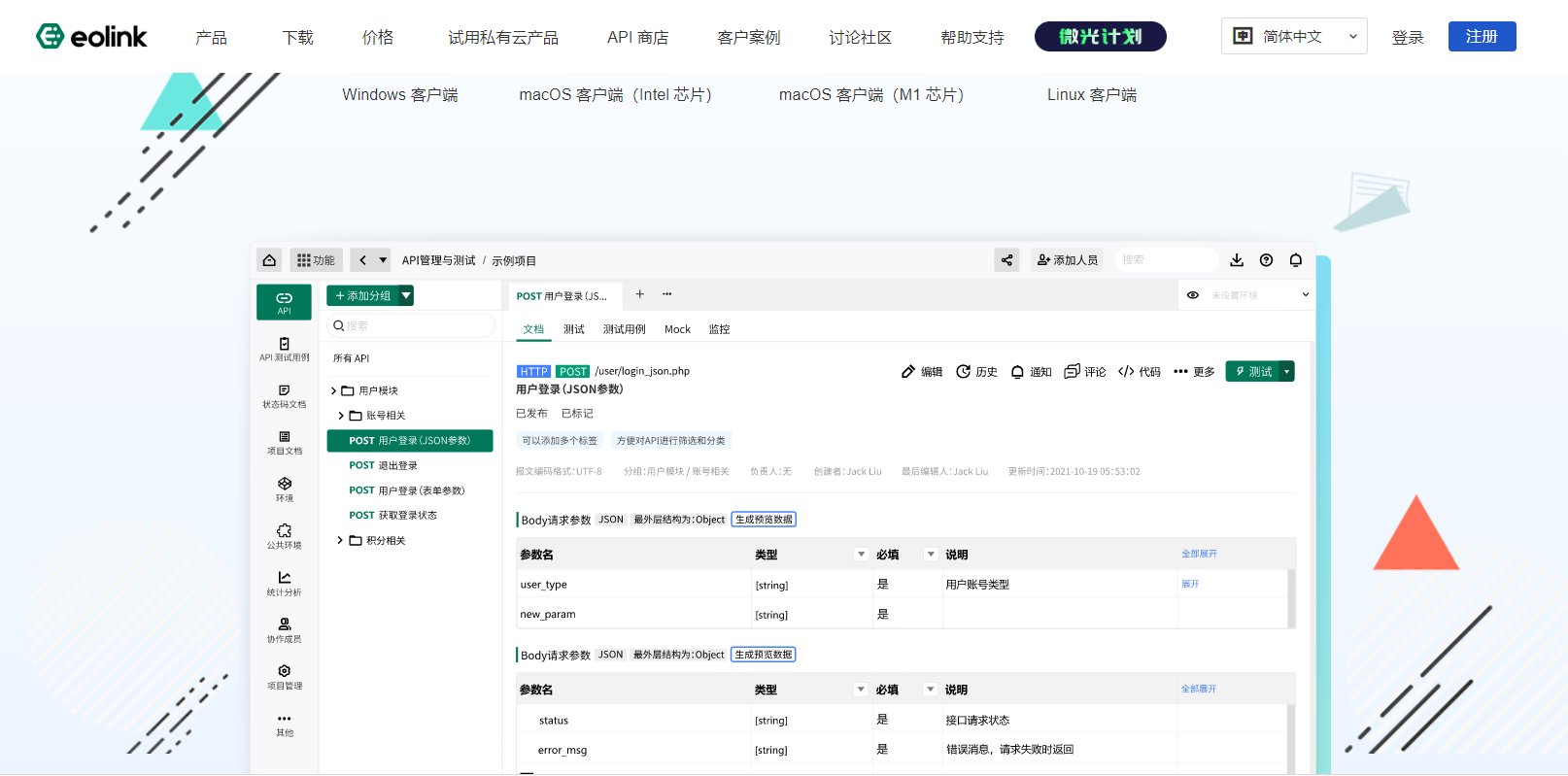Click the API search input field
Image resolution: width=1568 pixels, height=776 pixels.
(413, 326)
